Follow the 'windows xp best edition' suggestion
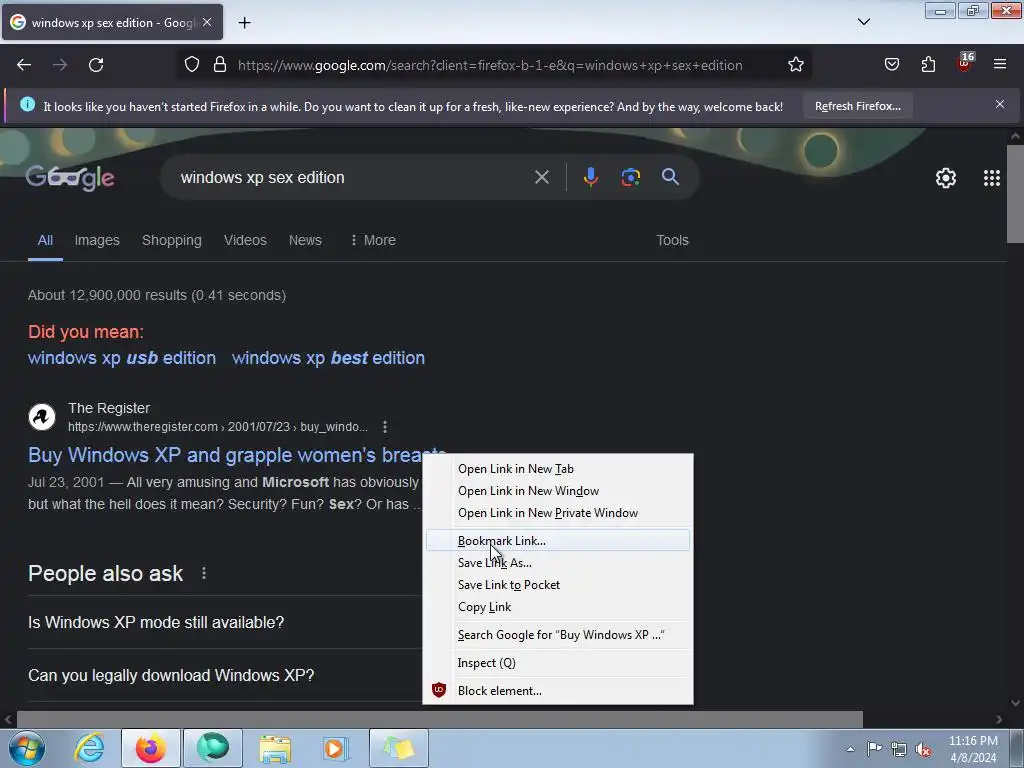1024x768 pixels. (328, 358)
